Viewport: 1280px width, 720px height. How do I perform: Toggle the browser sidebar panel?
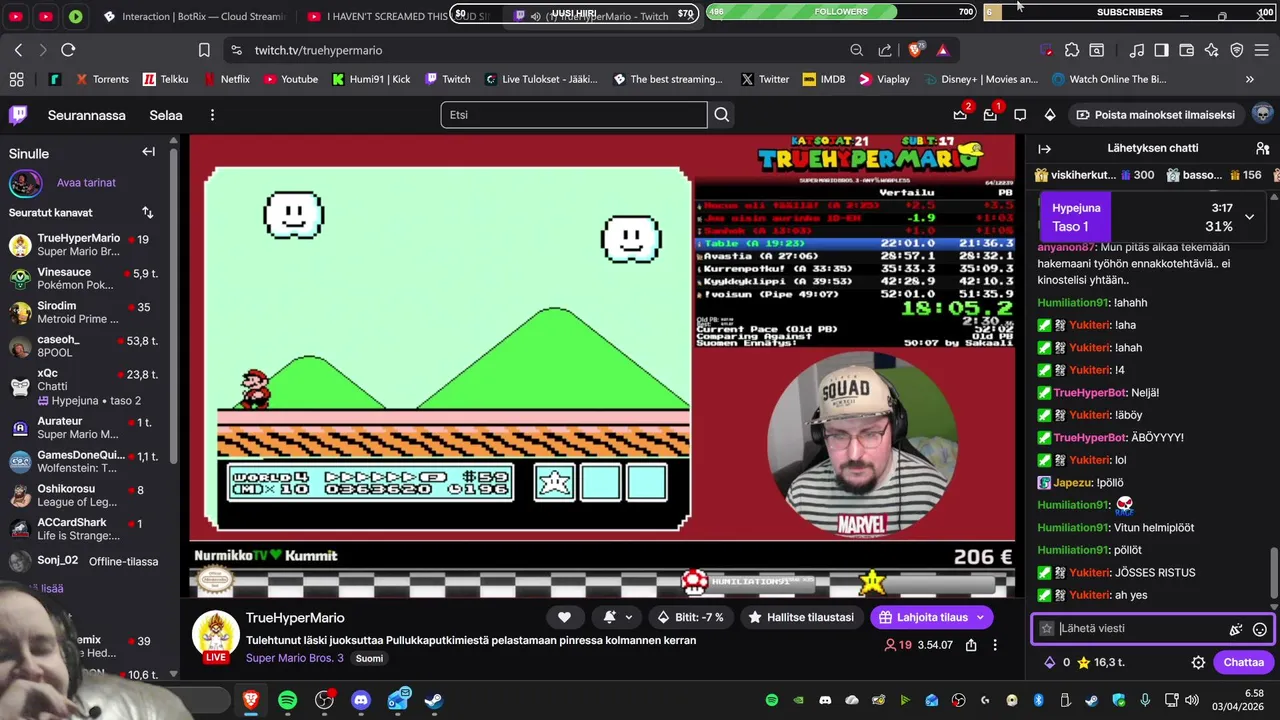tap(1161, 50)
